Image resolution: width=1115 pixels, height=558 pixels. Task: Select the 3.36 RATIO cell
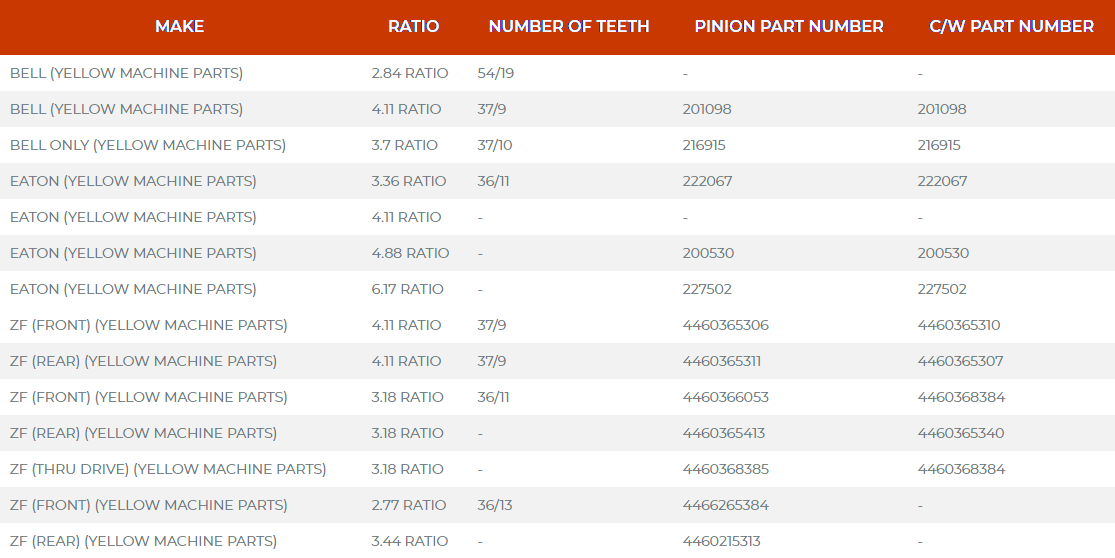409,181
